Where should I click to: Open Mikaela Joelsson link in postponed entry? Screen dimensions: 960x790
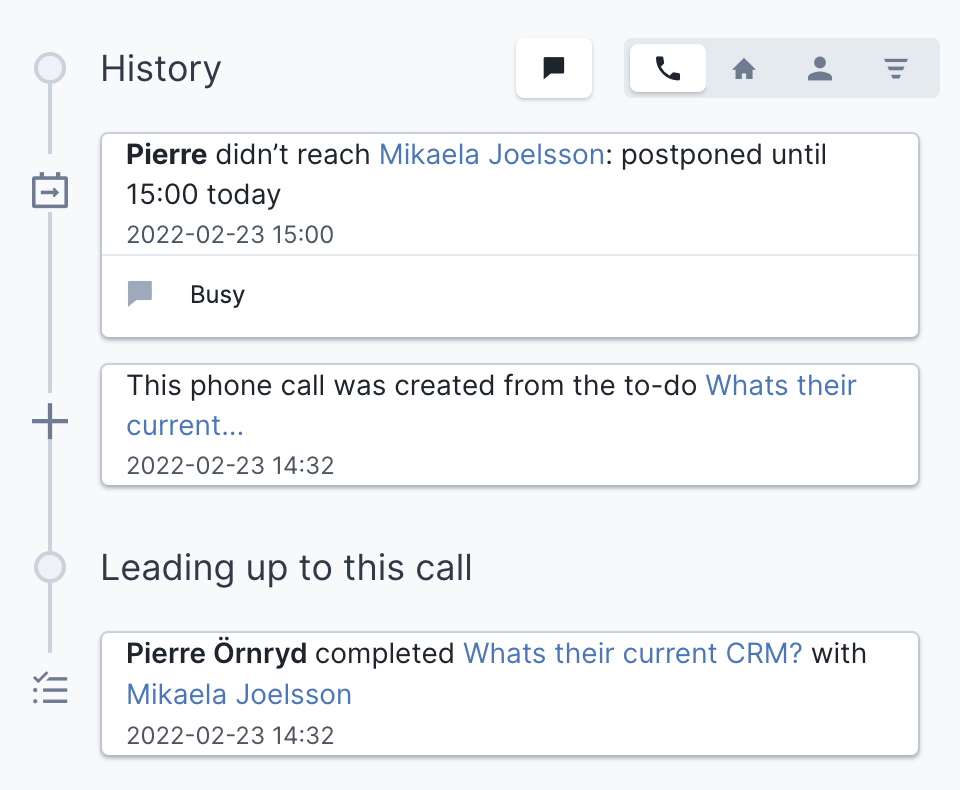pos(492,154)
